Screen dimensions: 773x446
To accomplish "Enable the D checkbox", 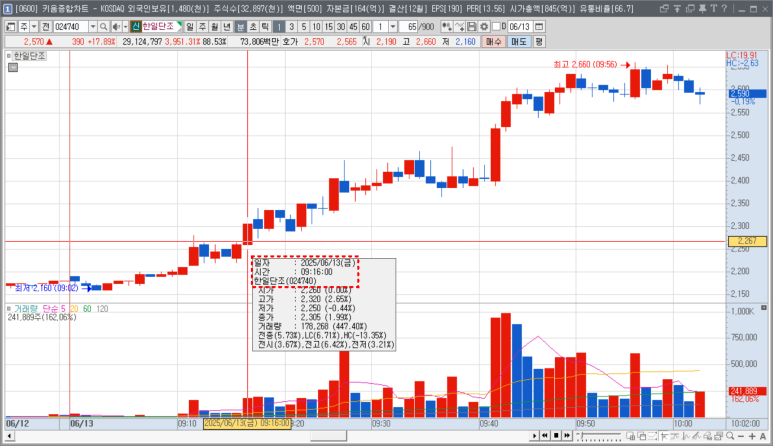I will tap(496, 27).
